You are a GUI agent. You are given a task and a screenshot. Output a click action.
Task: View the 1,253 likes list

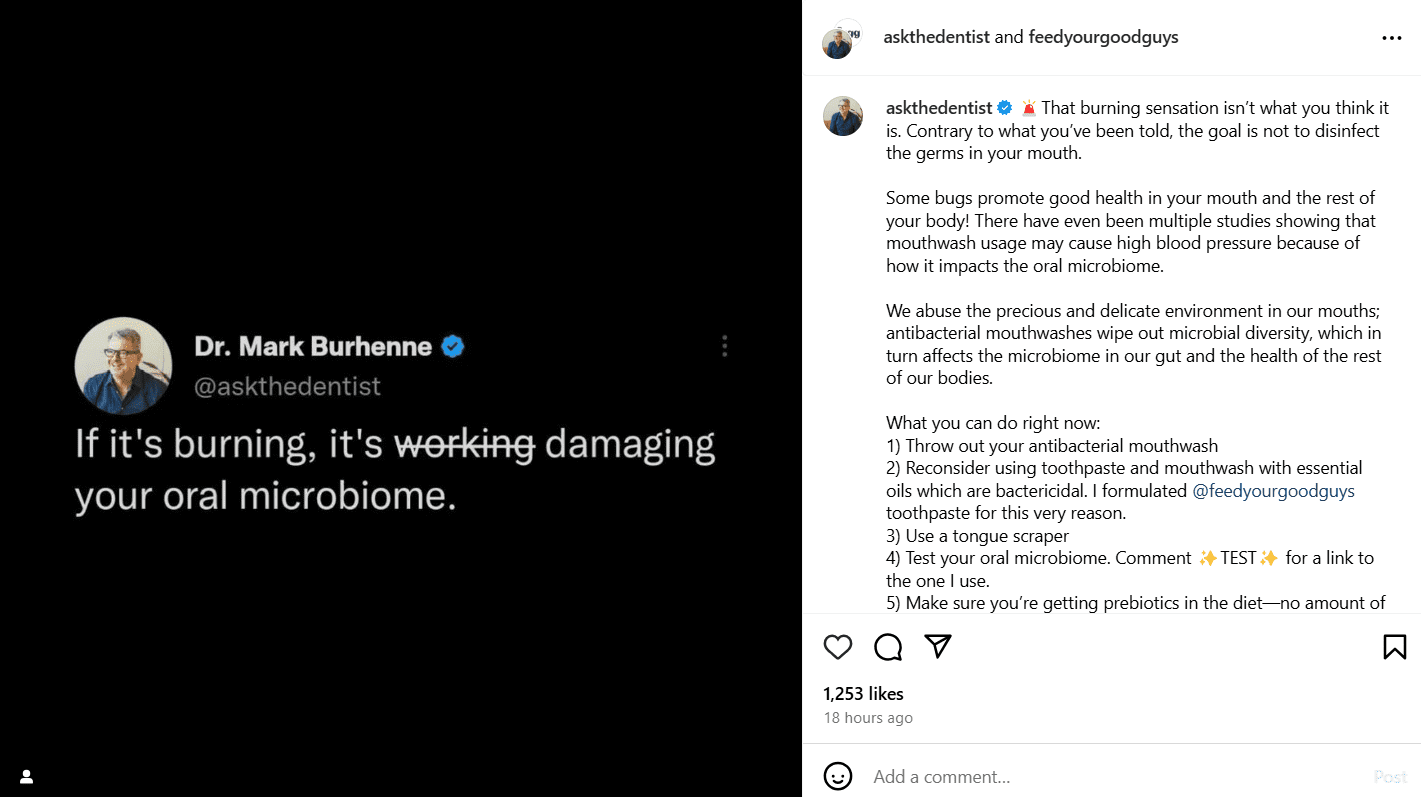[x=863, y=694]
